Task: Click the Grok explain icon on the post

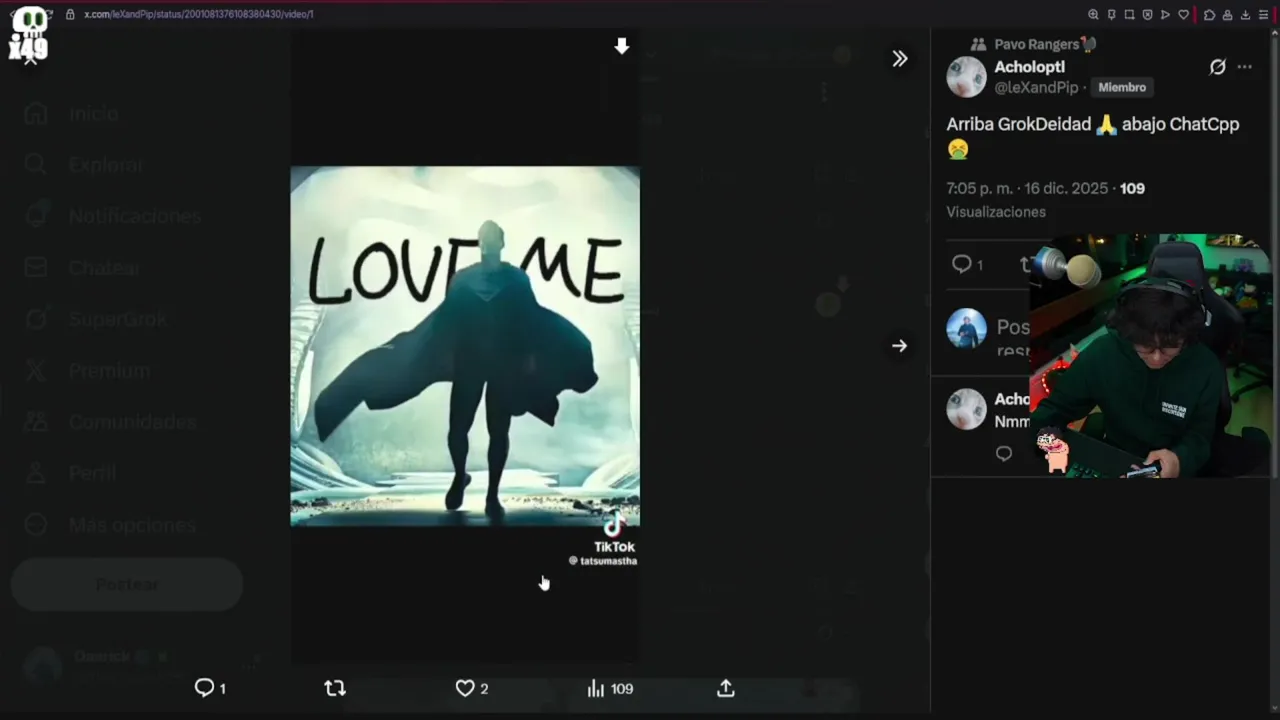Action: 1217,67
